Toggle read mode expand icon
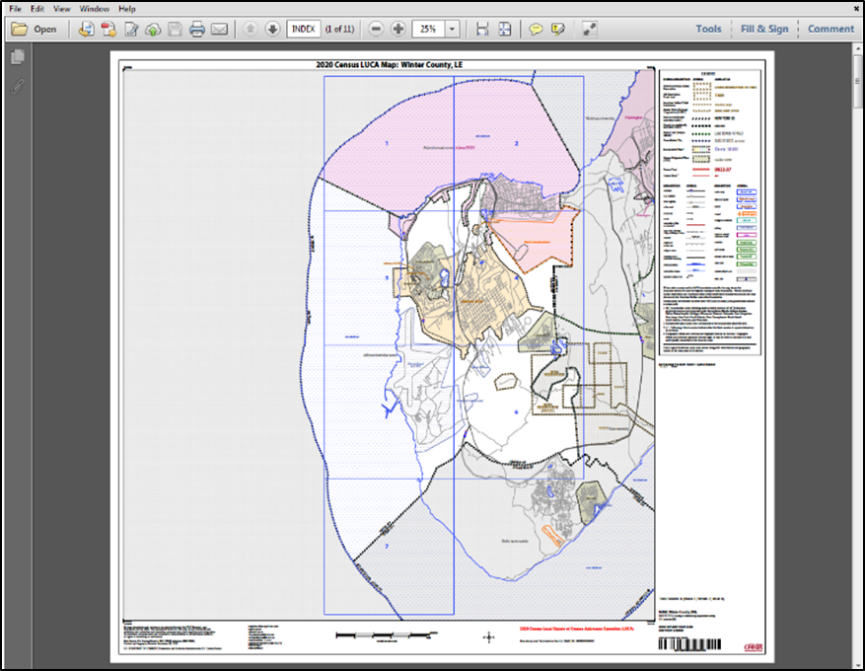Image resolution: width=865 pixels, height=671 pixels. [590, 29]
